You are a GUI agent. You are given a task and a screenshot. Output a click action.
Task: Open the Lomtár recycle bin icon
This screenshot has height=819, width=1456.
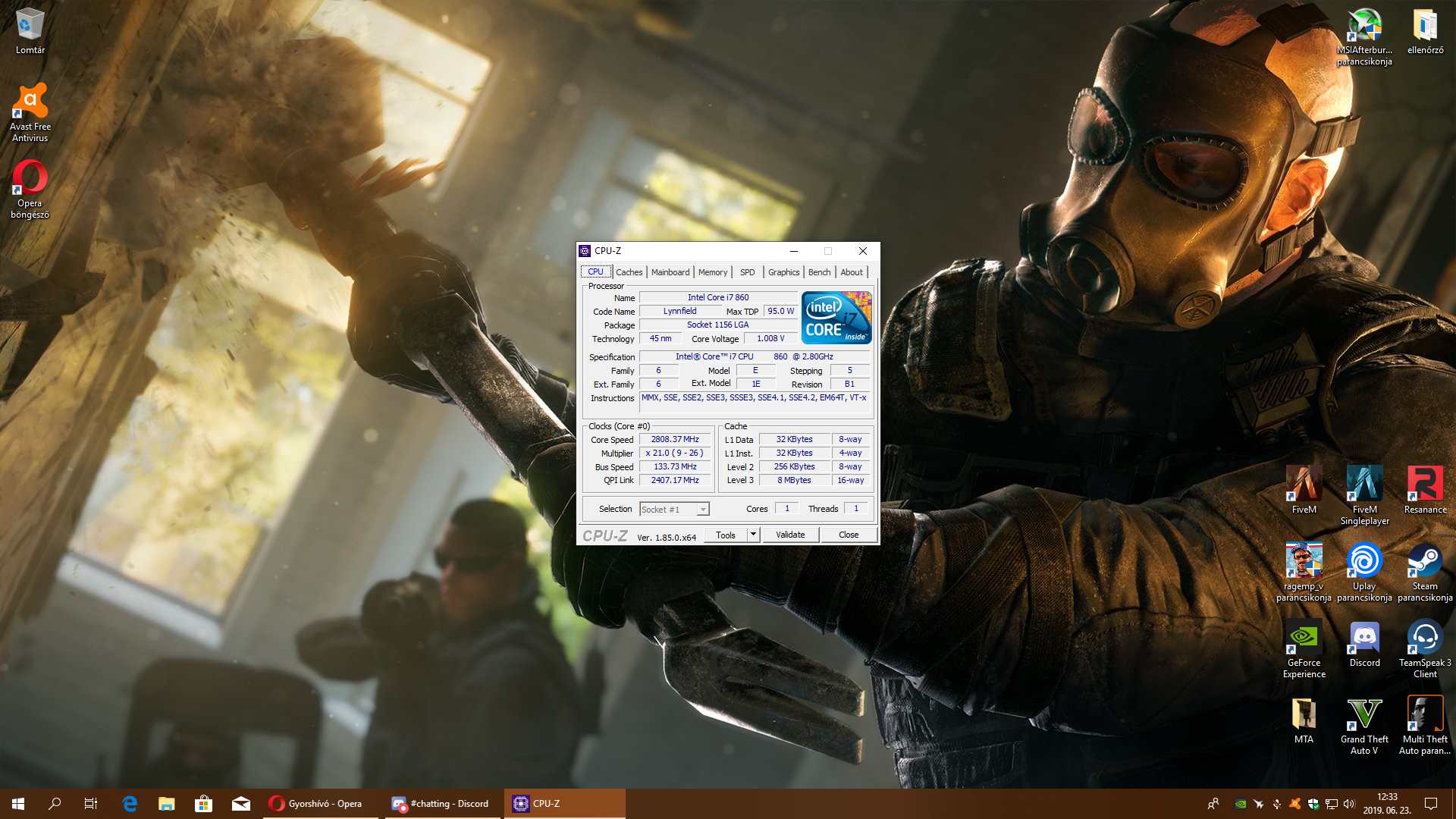pos(30,31)
